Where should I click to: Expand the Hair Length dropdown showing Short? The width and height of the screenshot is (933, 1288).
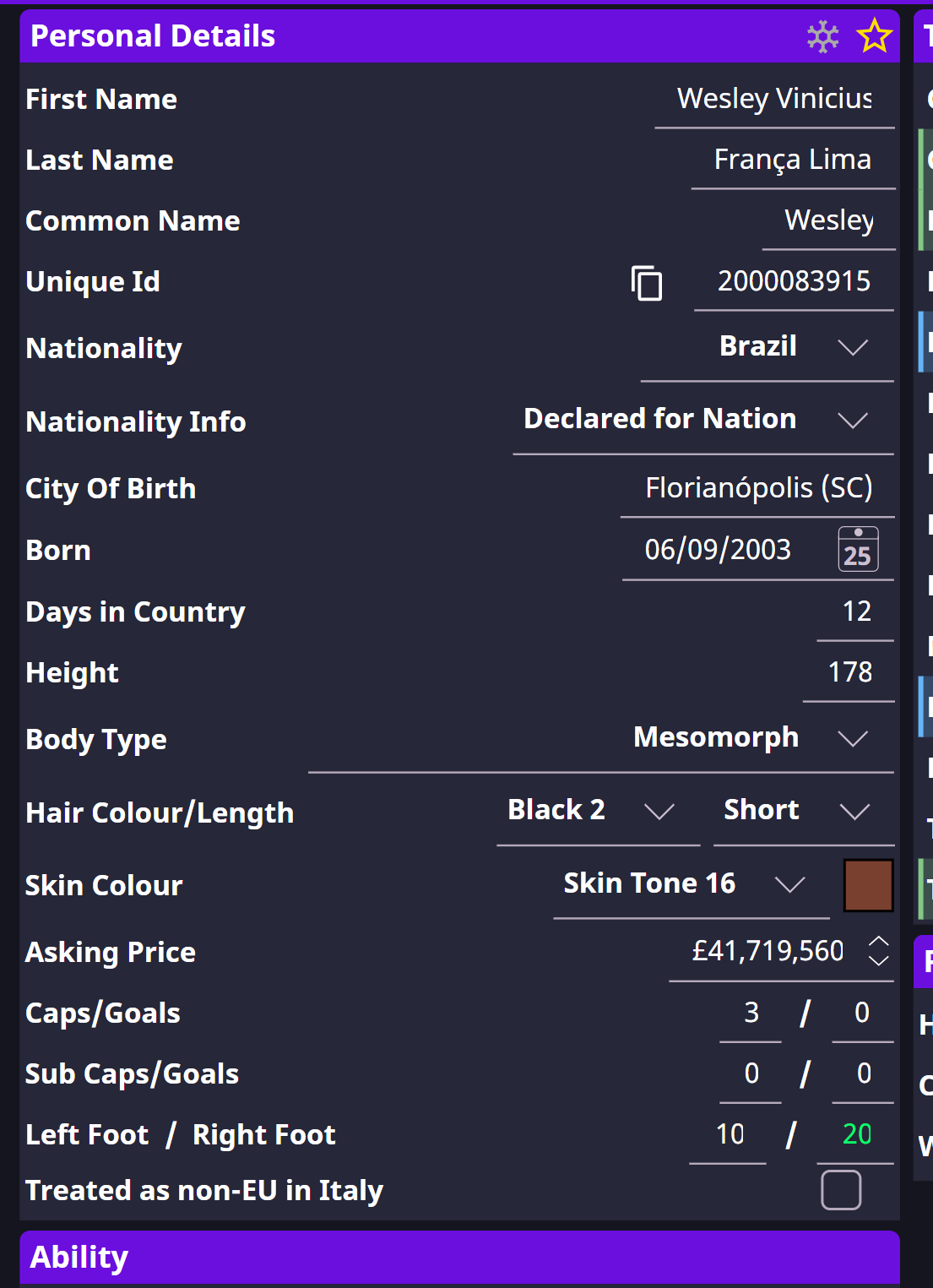[x=854, y=811]
